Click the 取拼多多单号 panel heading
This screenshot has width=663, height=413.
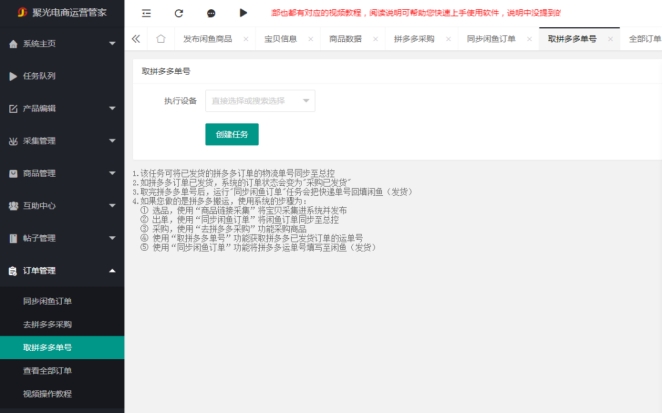[166, 71]
